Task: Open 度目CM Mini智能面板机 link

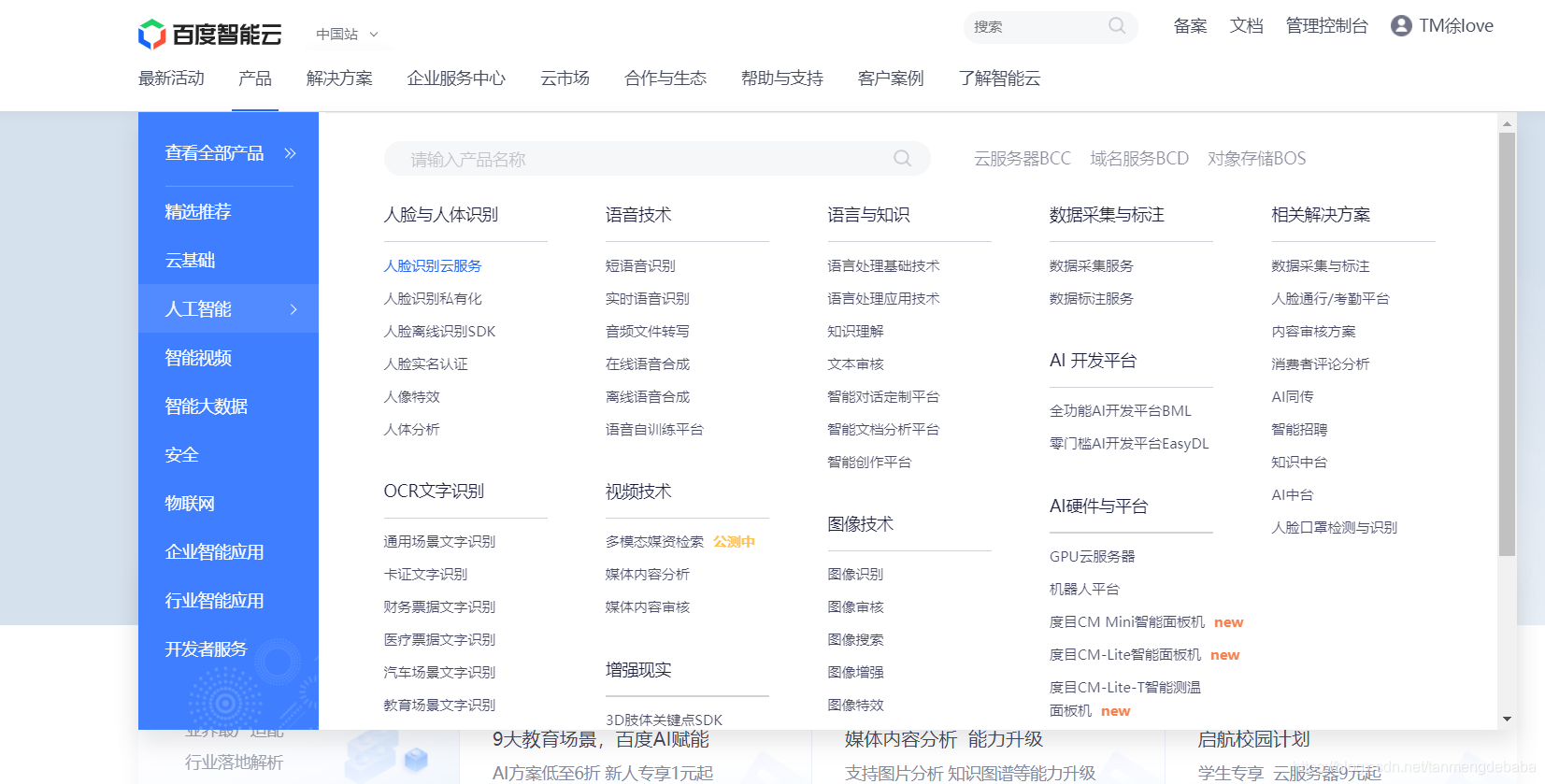Action: coord(1127,622)
